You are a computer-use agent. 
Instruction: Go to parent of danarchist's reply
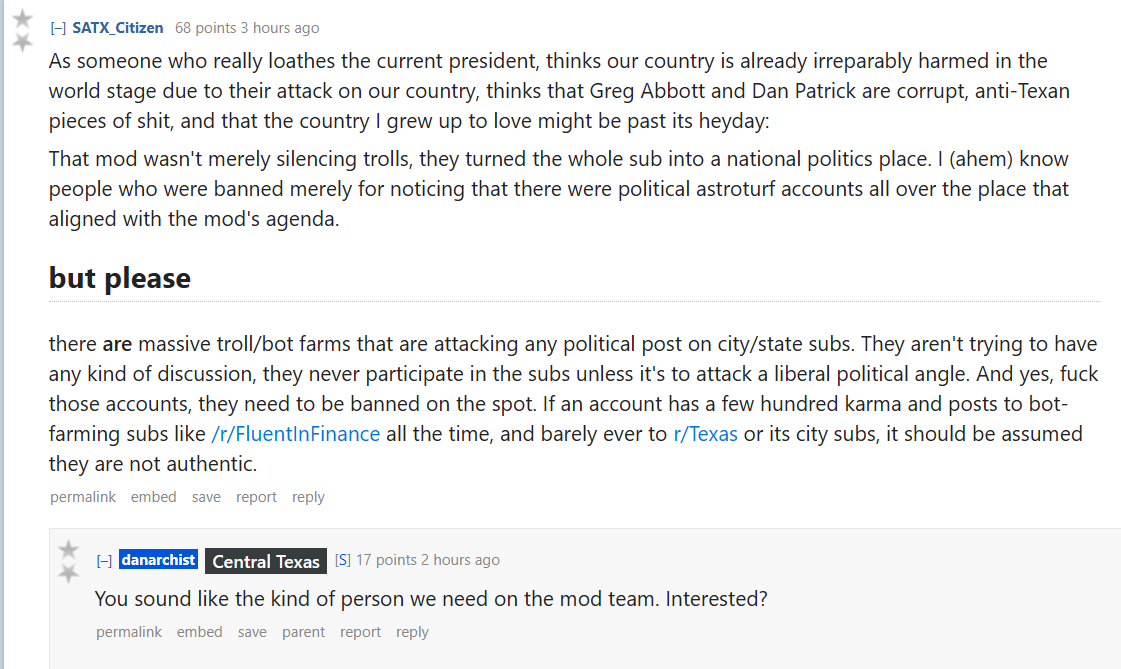(x=303, y=632)
